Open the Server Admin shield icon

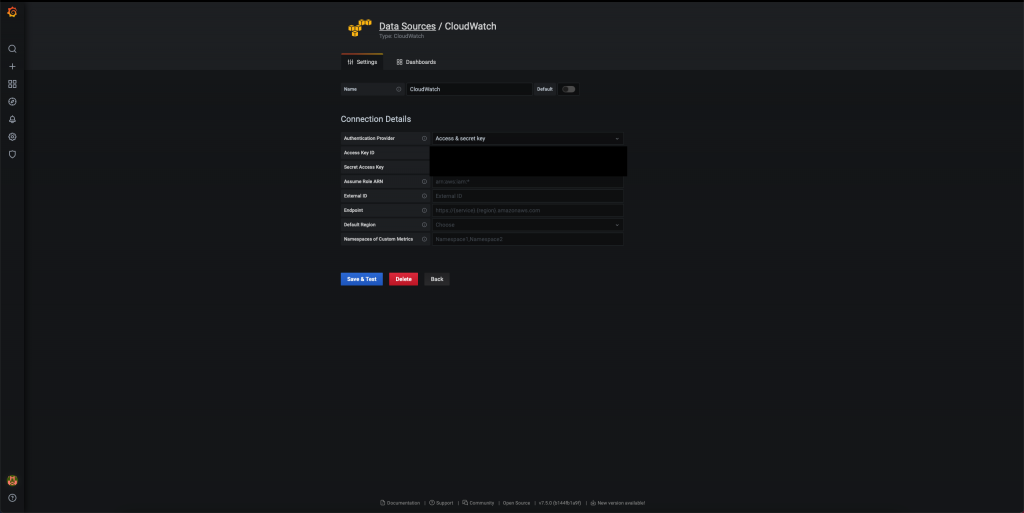12,155
